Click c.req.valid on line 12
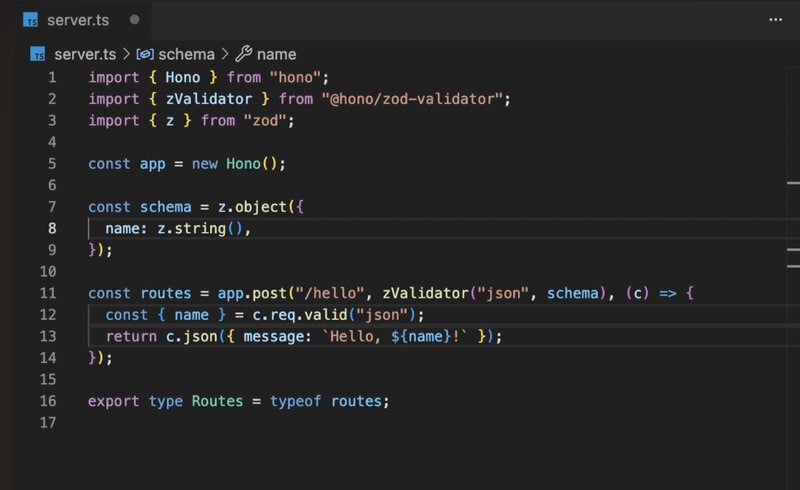Viewport: 800px width, 490px height. (x=300, y=314)
